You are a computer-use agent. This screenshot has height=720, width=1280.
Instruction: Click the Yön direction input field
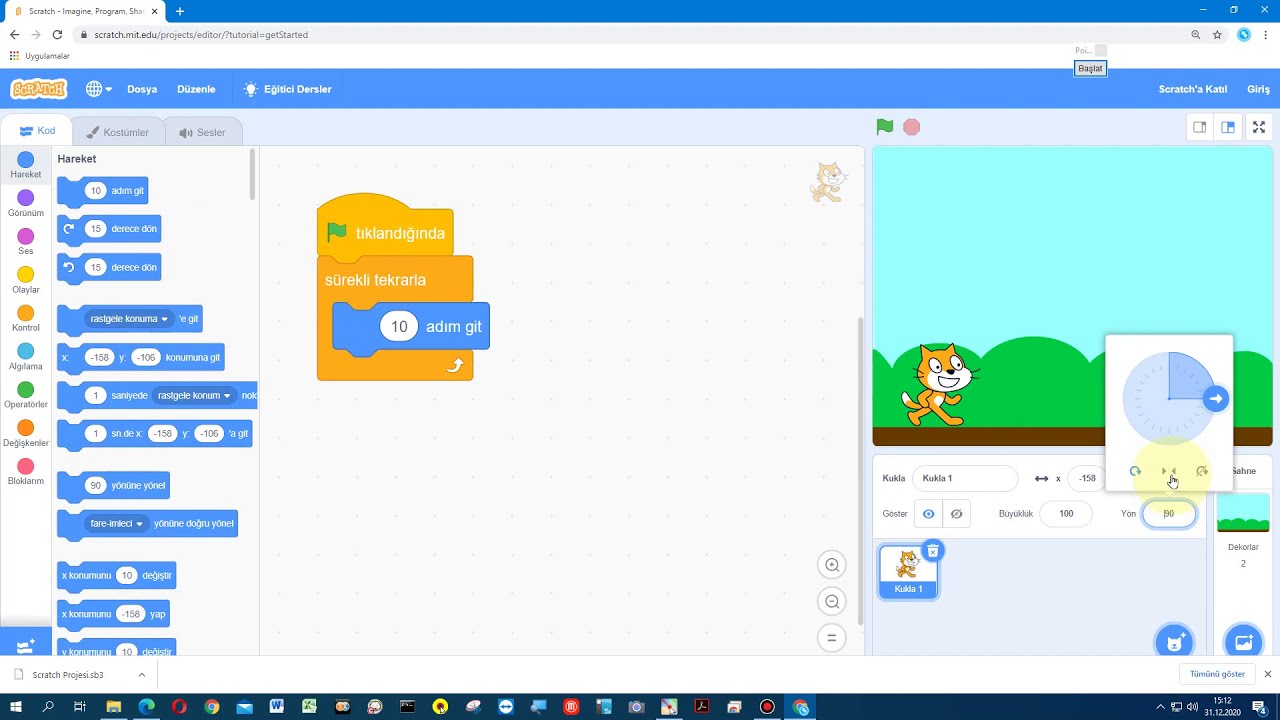[x=1169, y=514]
